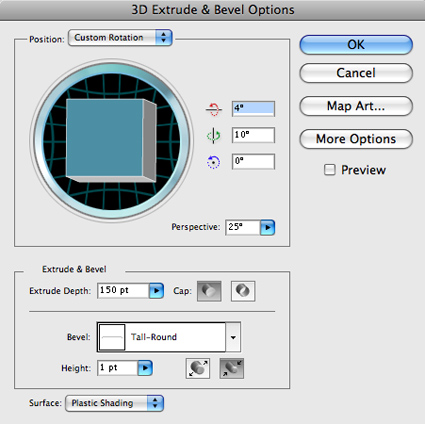This screenshot has width=425, height=424.
Task: Turn cap on for solid appearance
Action: click(x=209, y=291)
